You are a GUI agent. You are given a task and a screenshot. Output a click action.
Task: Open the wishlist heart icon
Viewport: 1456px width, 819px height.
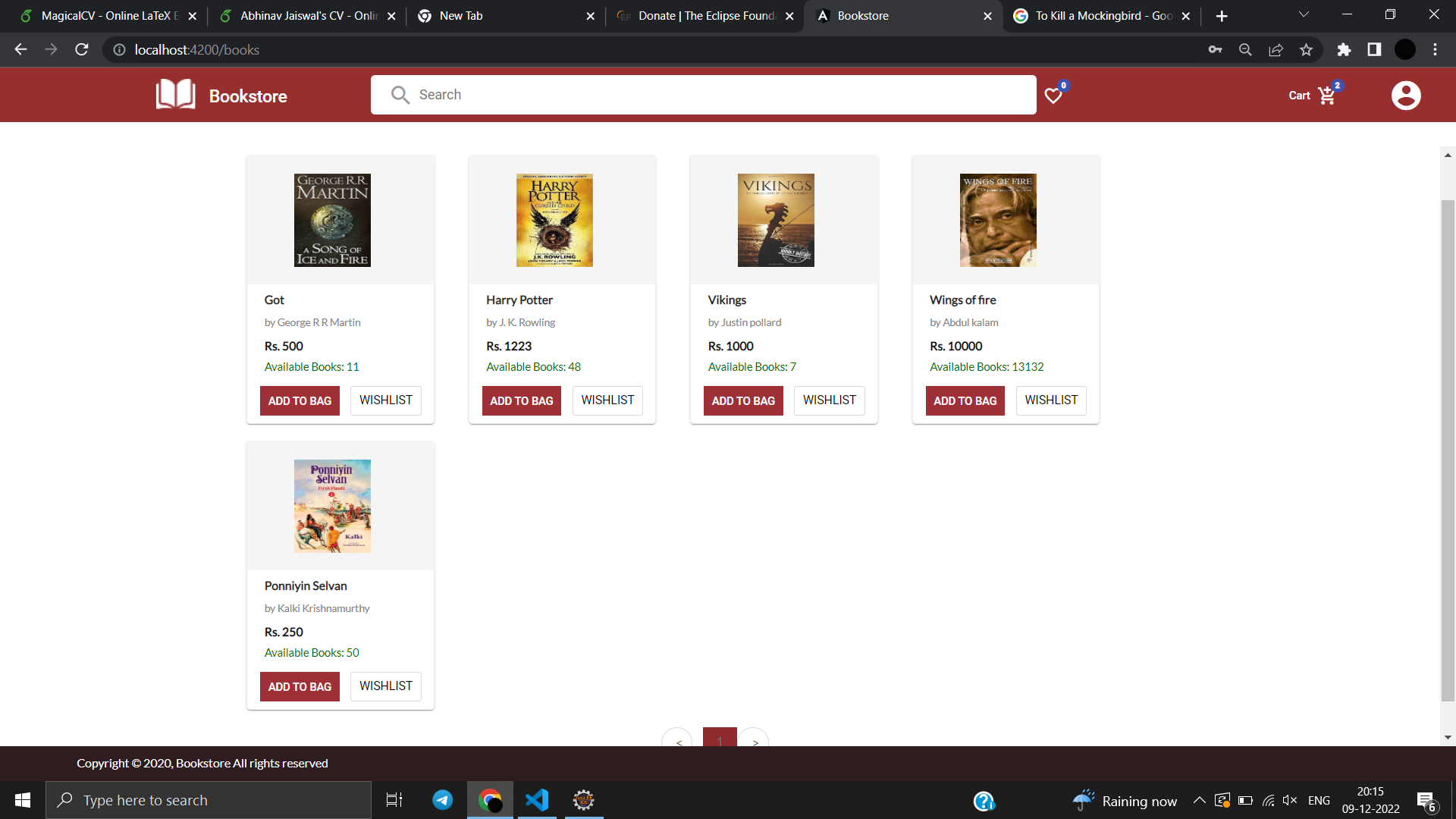(1053, 96)
